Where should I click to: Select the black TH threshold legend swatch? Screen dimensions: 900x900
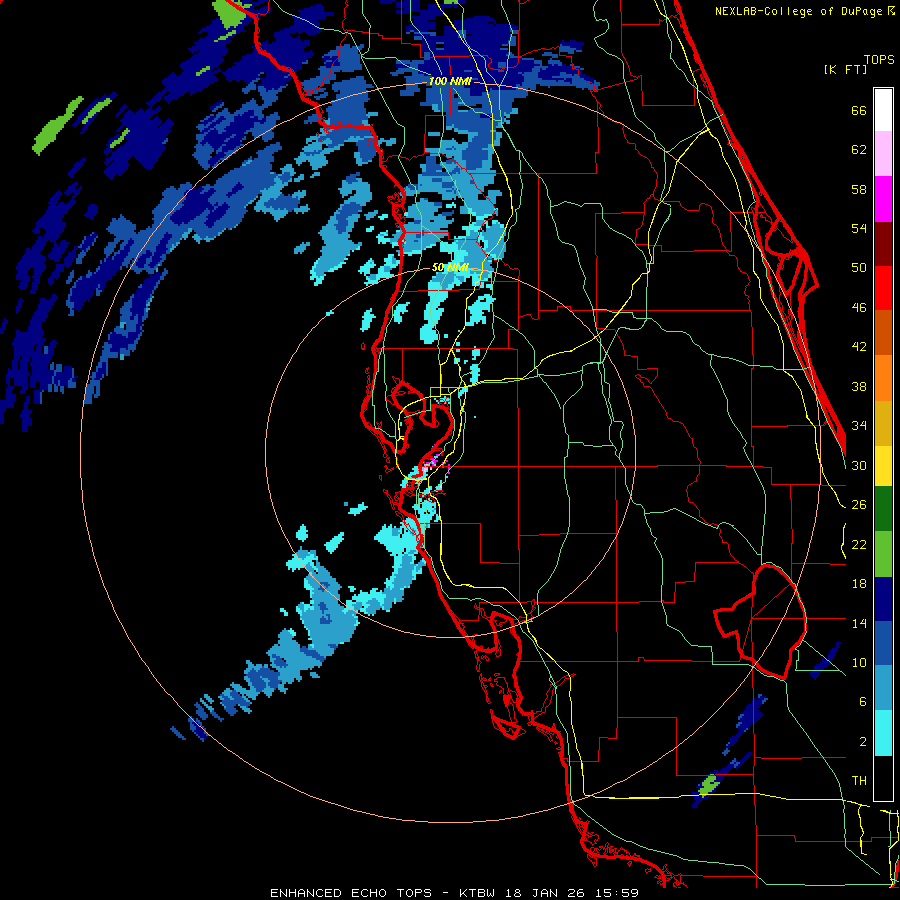pos(883,778)
